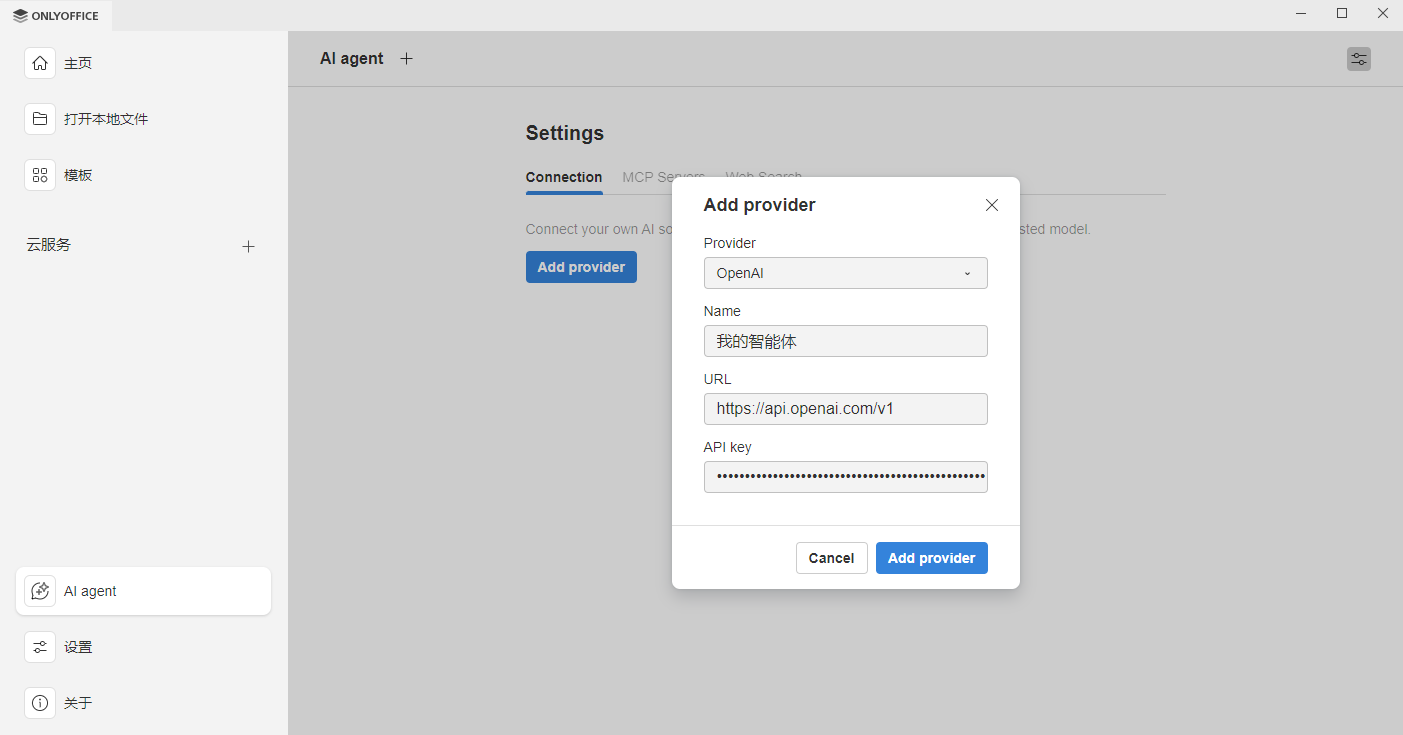The width and height of the screenshot is (1403, 735).
Task: Confirm with Add provider button in dialog
Action: [931, 558]
